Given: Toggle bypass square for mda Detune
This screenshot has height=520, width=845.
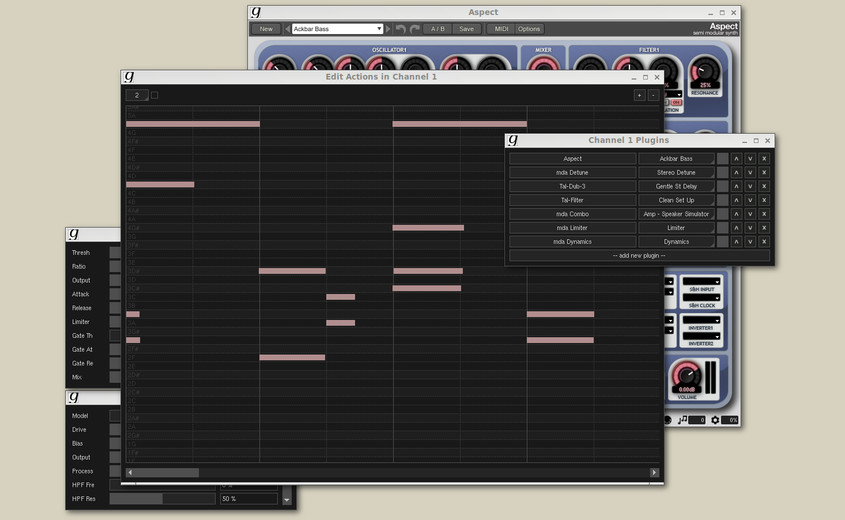Looking at the screenshot, I should tap(723, 172).
